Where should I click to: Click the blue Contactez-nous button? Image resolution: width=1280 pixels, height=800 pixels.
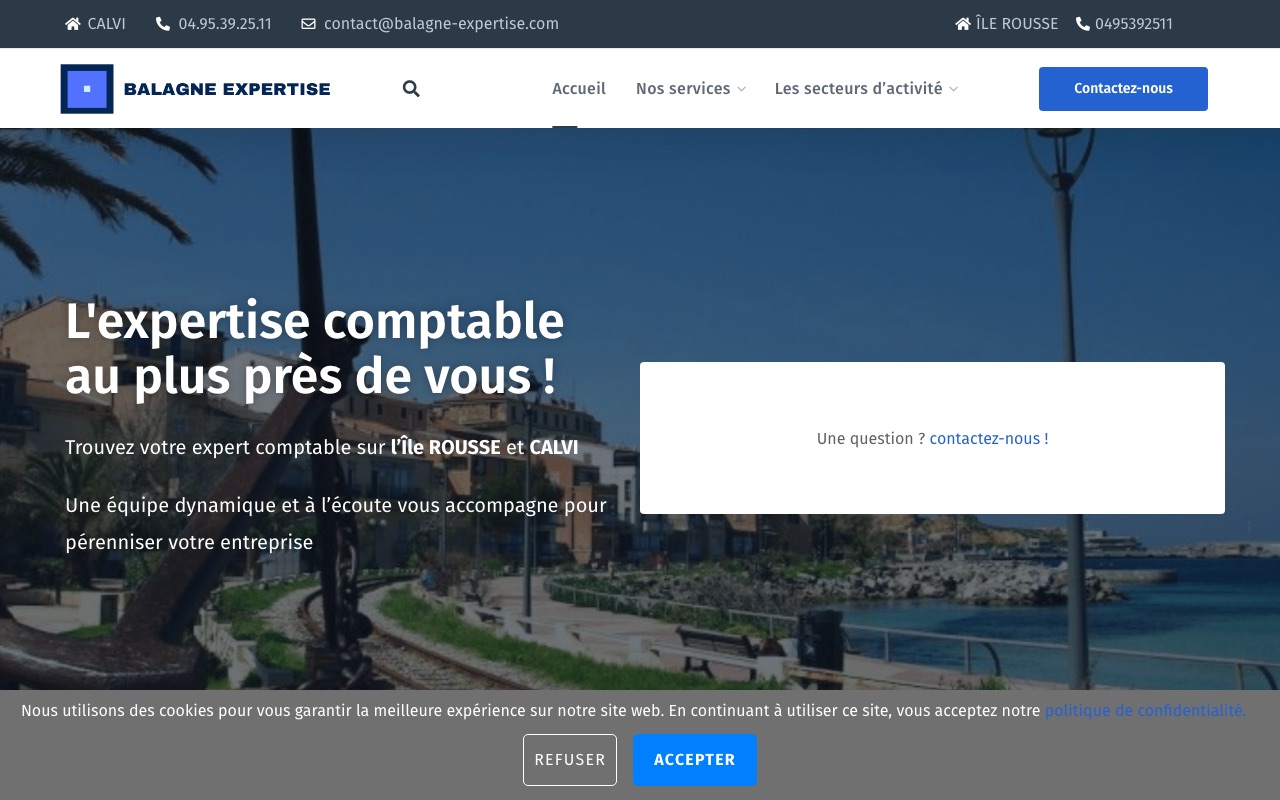pos(1123,89)
